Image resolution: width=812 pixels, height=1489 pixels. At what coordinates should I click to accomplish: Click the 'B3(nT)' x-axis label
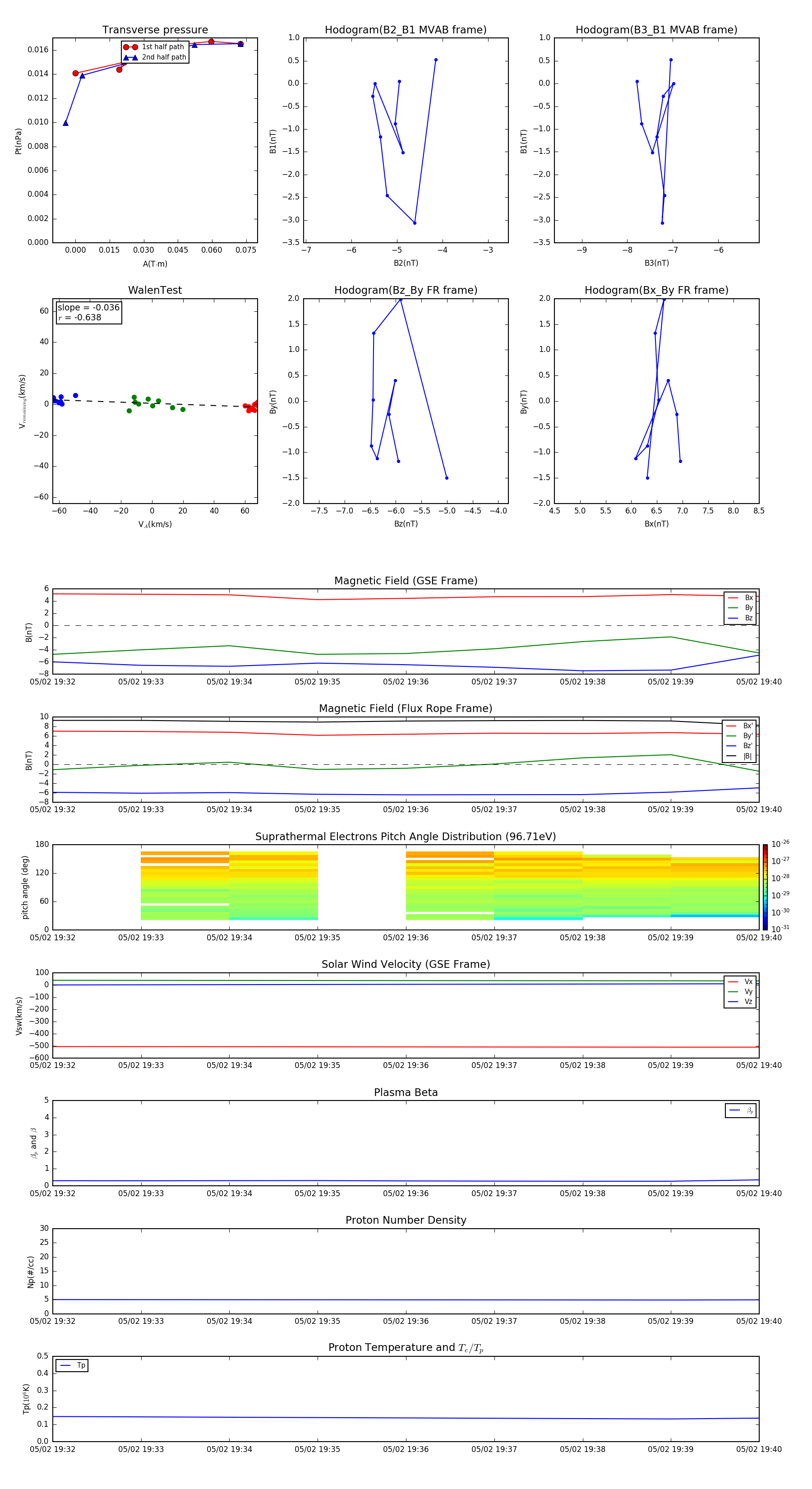tap(656, 263)
